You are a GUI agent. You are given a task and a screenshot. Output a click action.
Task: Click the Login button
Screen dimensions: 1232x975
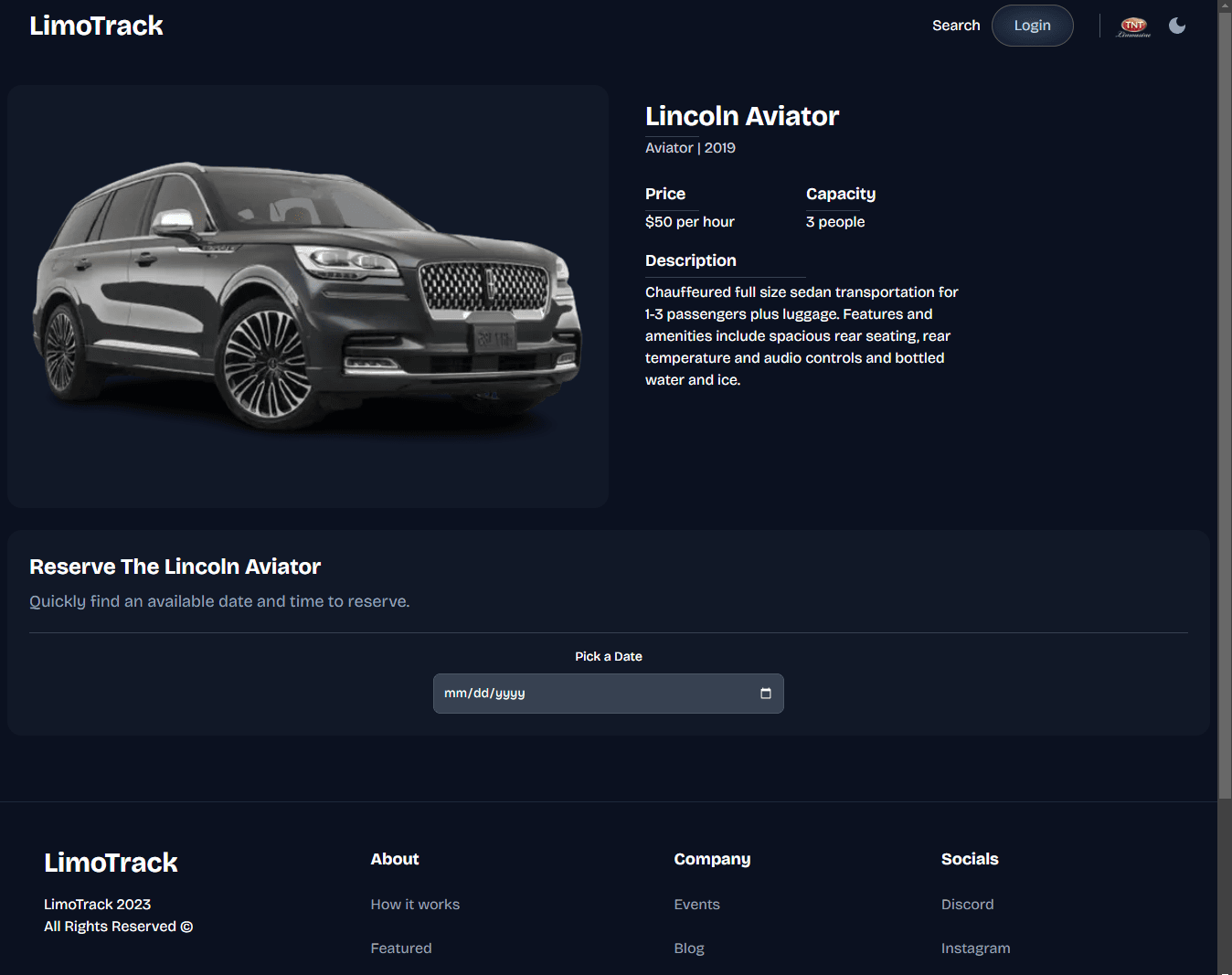pos(1033,26)
